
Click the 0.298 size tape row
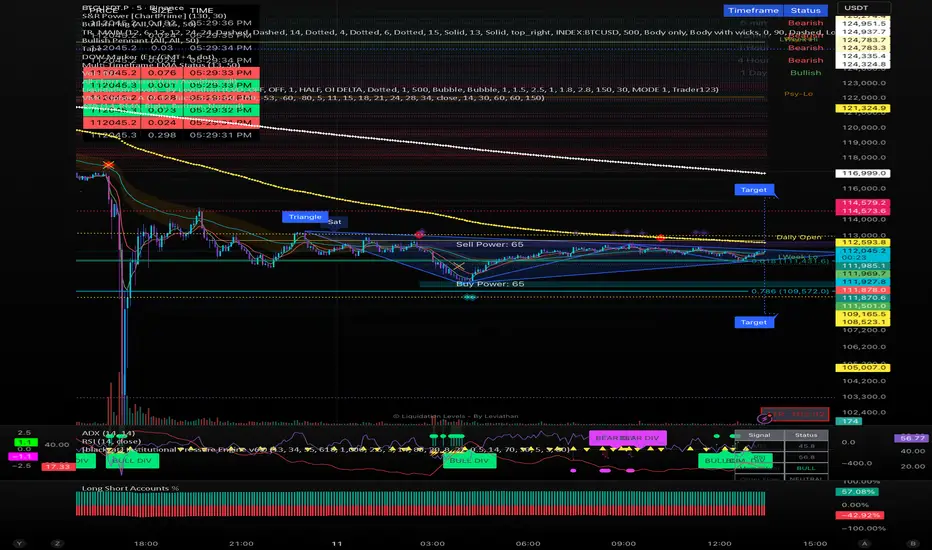(x=171, y=135)
